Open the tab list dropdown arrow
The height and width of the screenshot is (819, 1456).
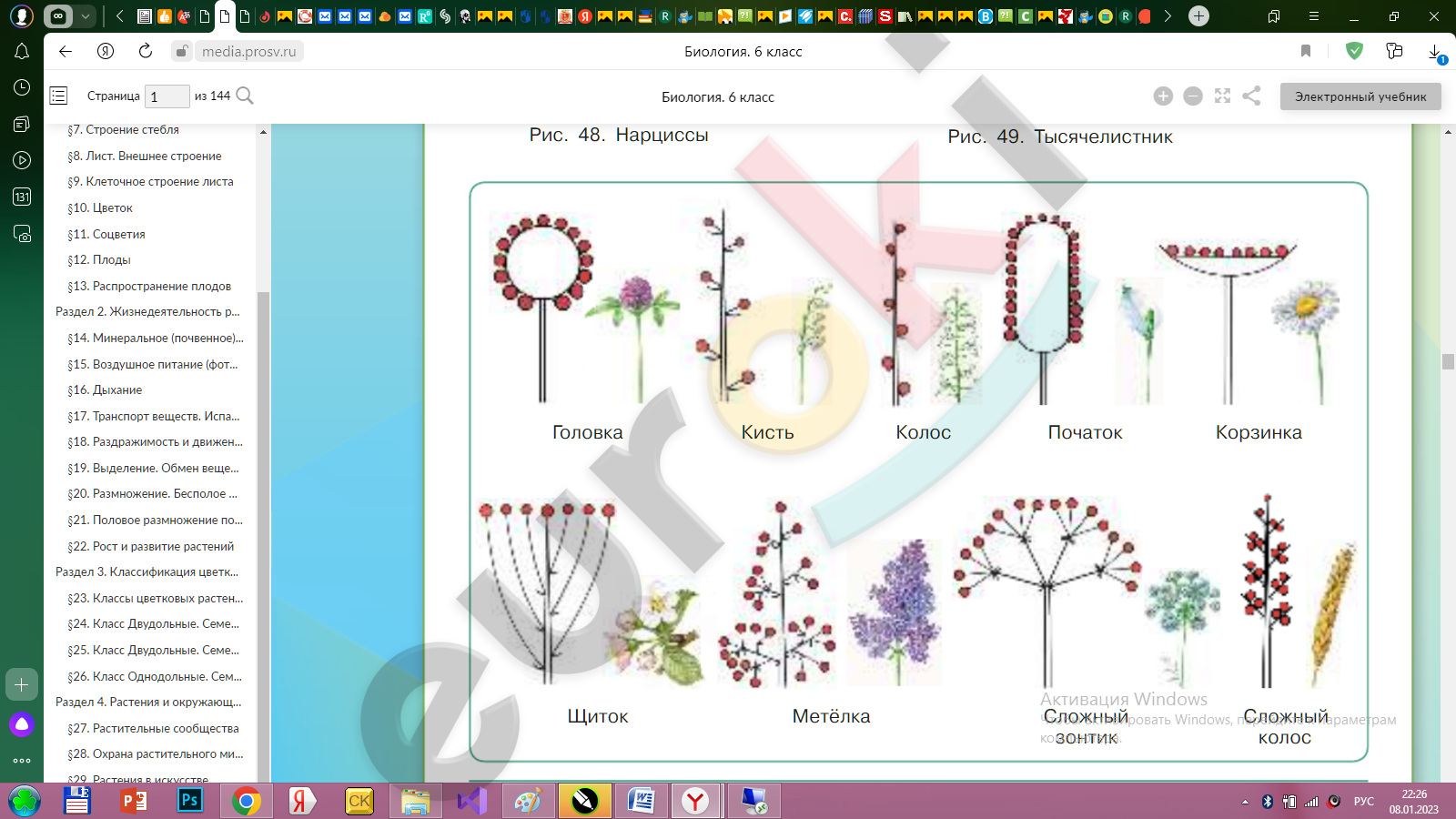coord(86,16)
